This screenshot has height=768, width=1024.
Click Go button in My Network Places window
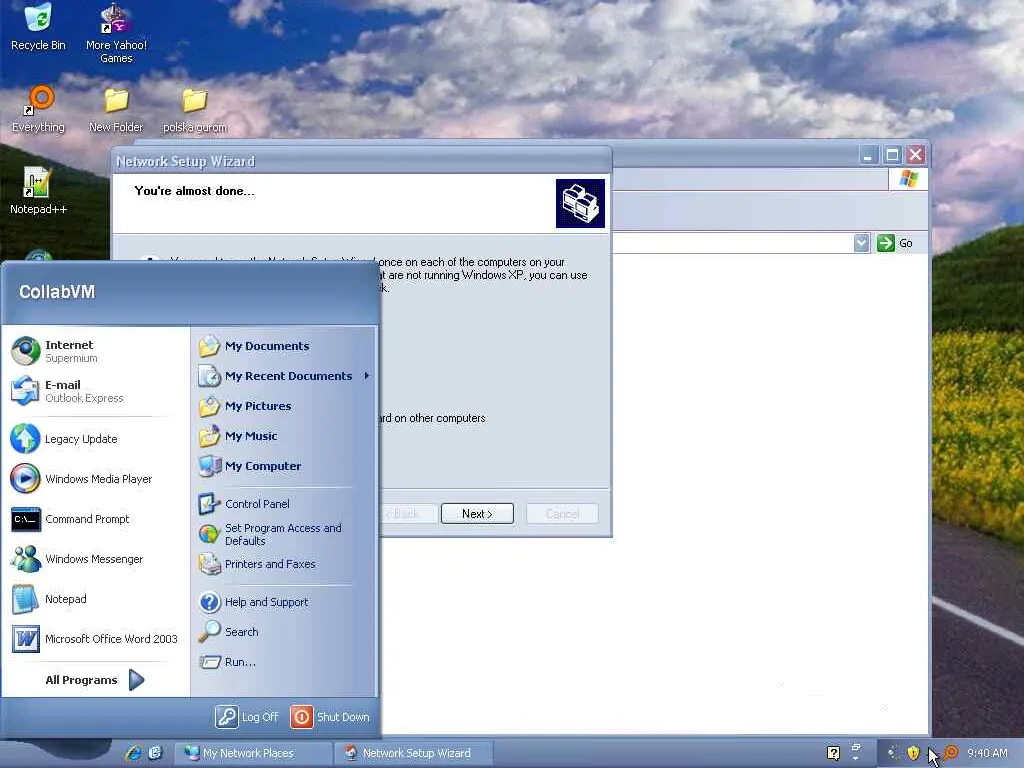[x=895, y=244]
